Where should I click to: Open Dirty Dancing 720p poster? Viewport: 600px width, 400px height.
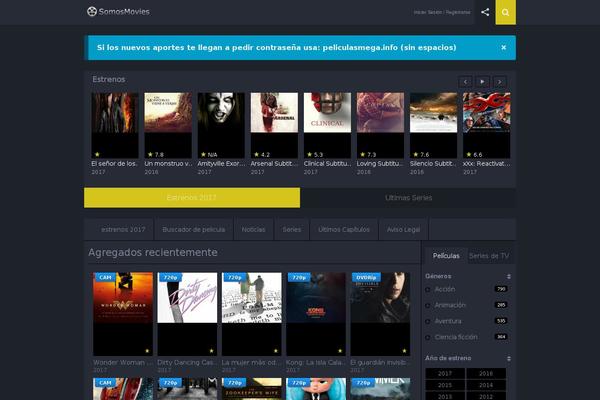(x=187, y=314)
